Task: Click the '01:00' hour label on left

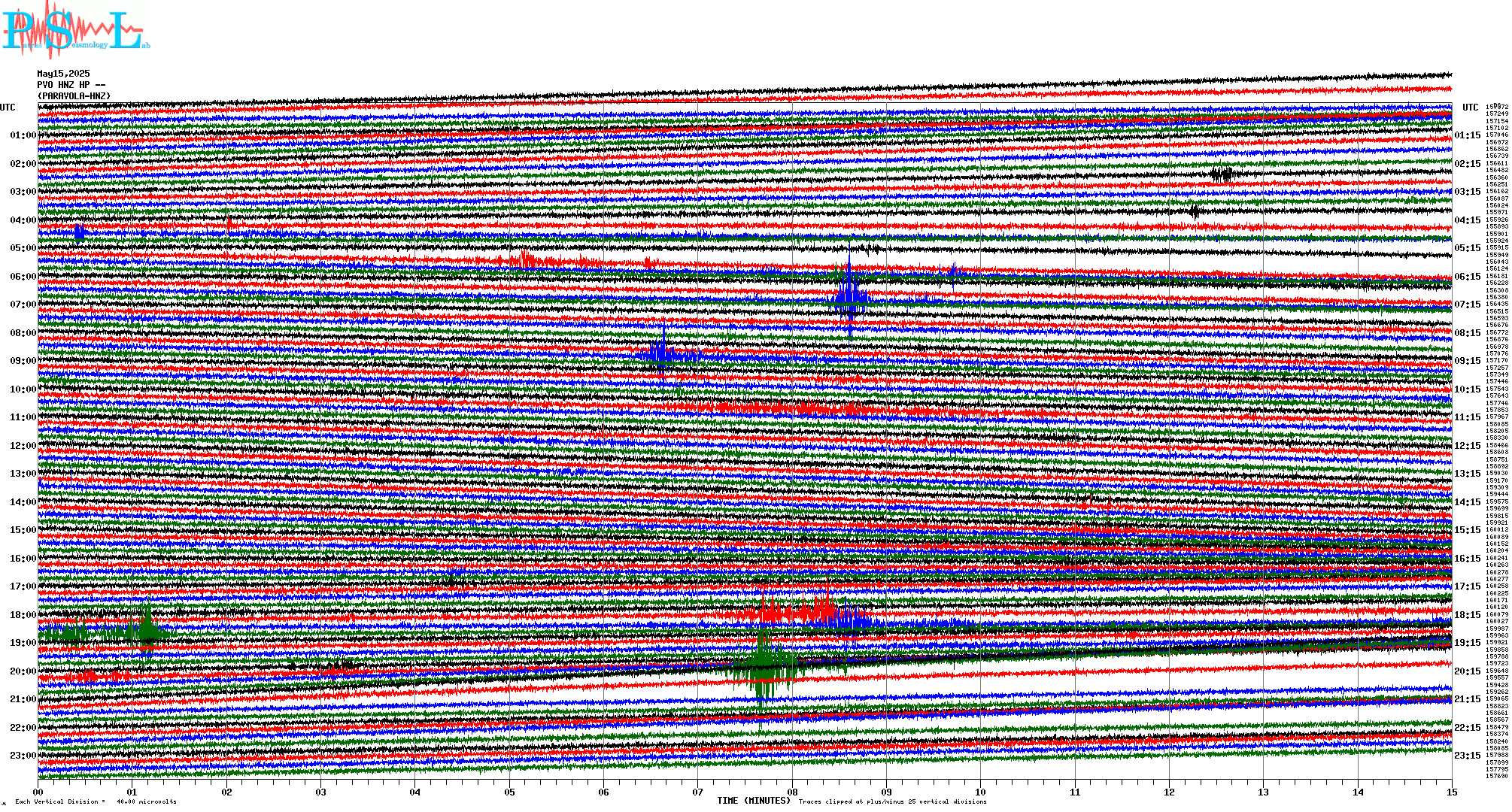Action: (23, 135)
